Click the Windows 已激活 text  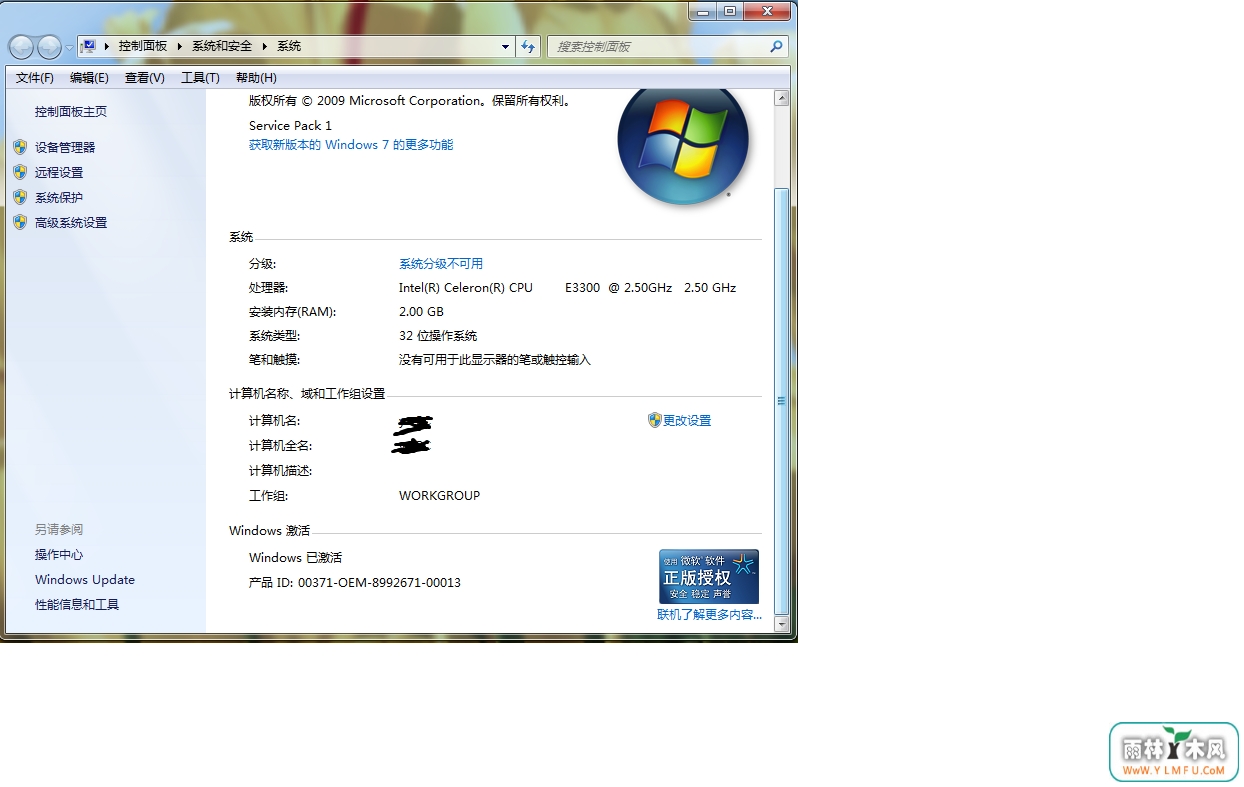tap(295, 558)
